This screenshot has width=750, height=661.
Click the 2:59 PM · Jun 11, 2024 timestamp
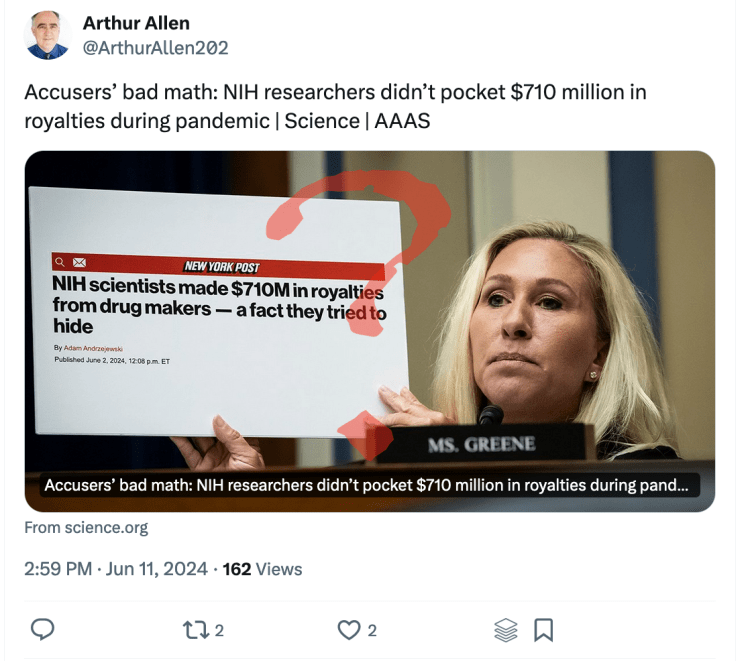[114, 569]
